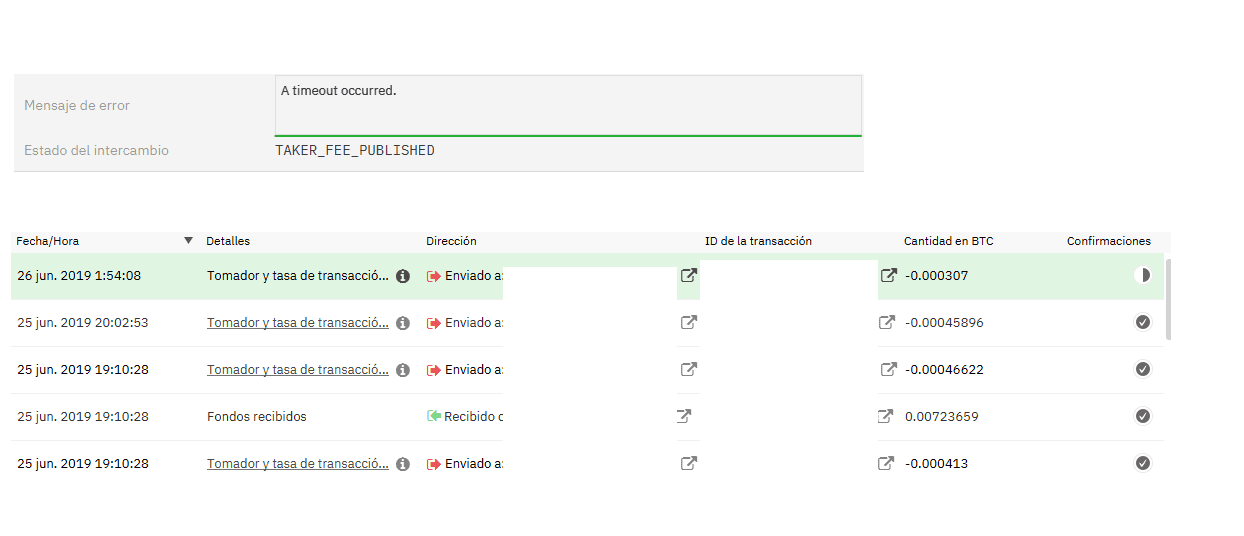Open address external link for the -0.00046622 row

[689, 369]
